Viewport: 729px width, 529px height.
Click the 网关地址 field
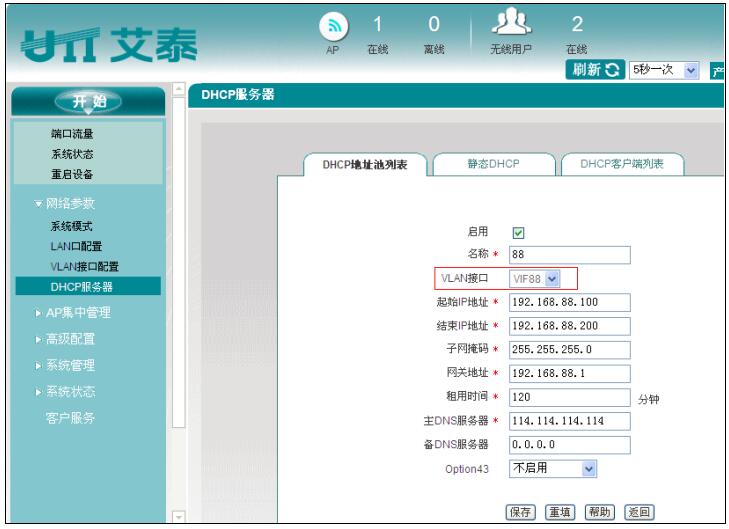pos(570,373)
